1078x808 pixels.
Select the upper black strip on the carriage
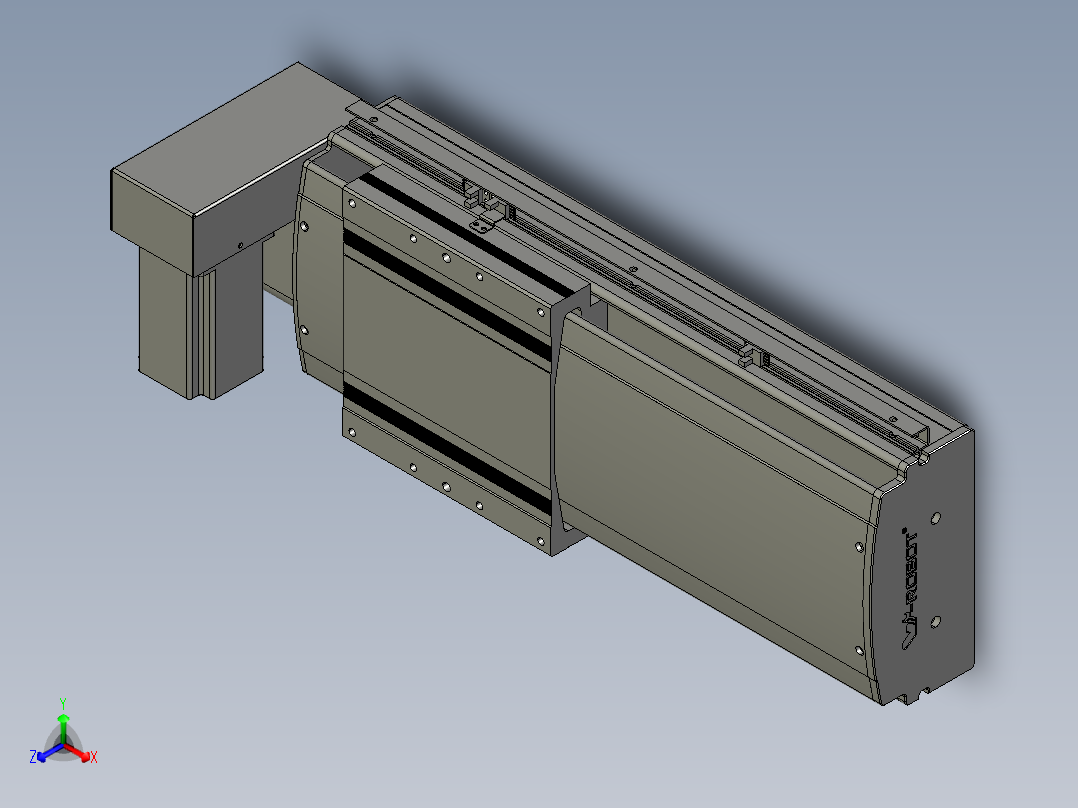point(450,290)
